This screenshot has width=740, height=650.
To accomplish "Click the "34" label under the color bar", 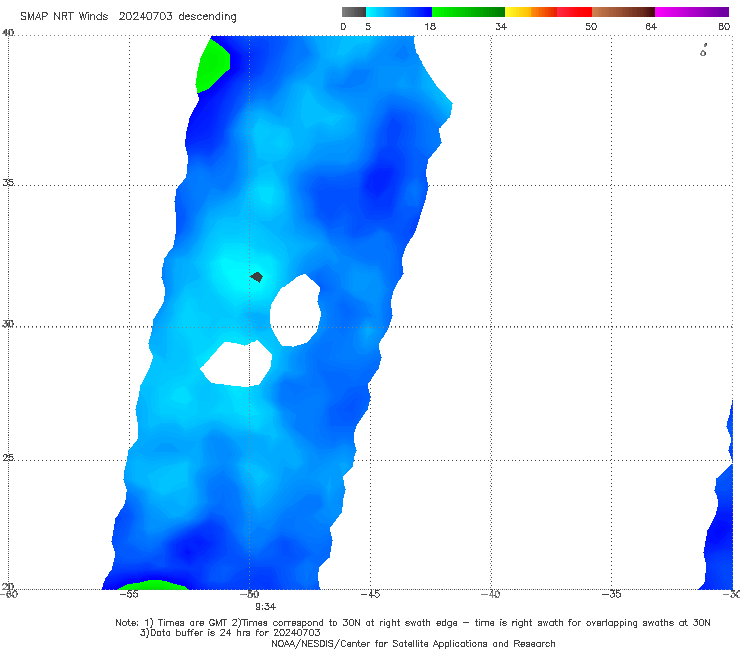I will pos(501,26).
